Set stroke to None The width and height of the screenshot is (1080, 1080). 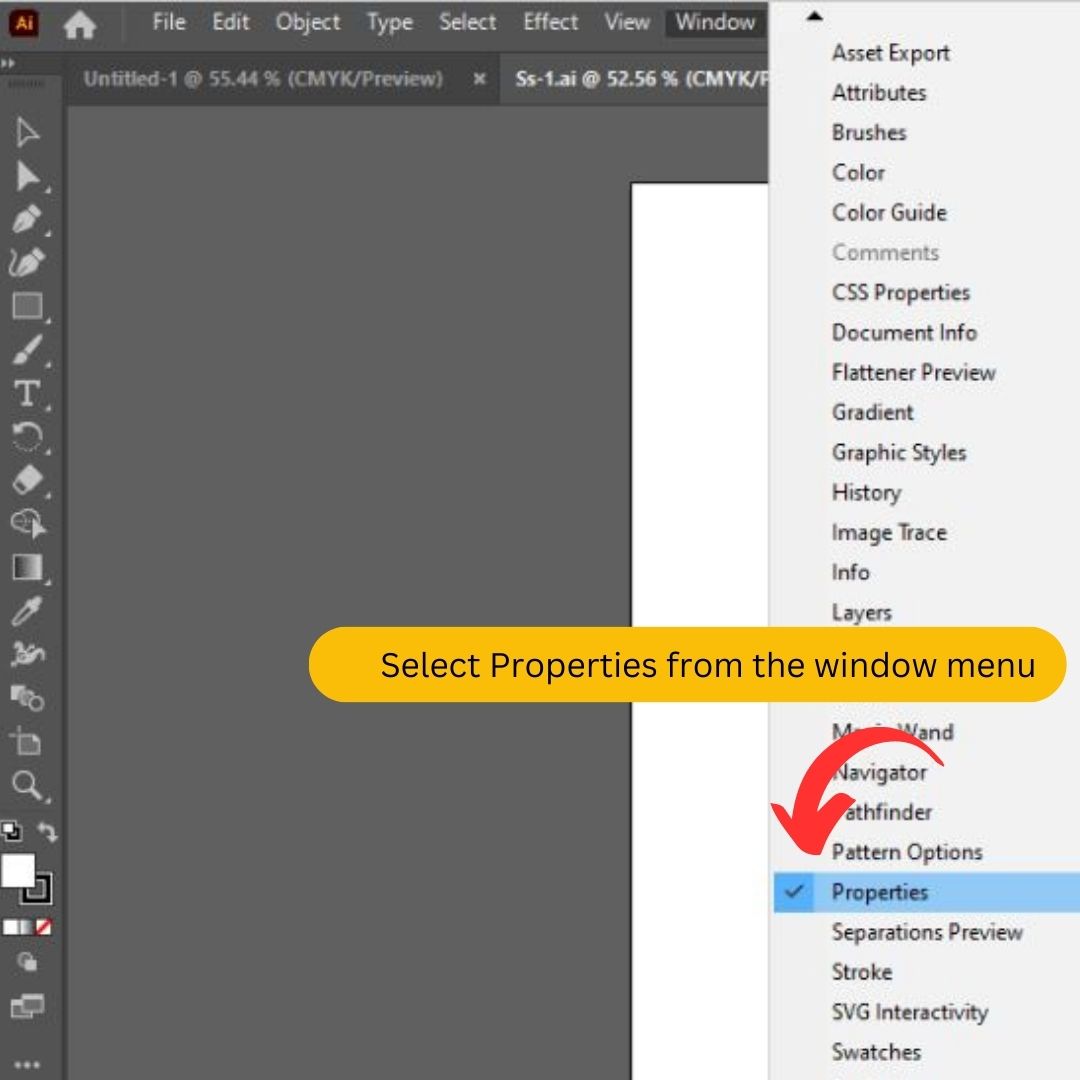pos(44,927)
